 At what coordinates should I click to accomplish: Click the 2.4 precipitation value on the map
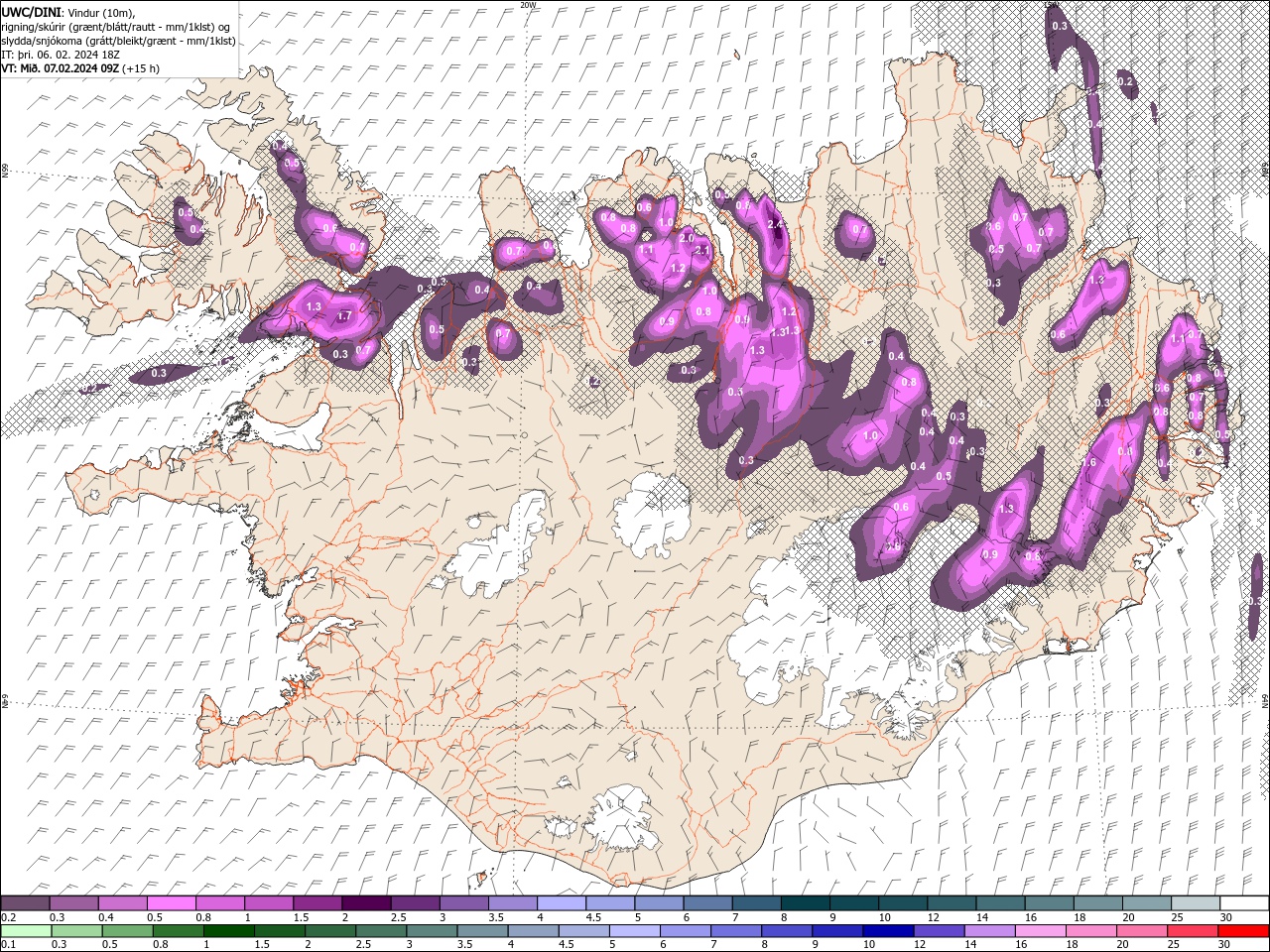coord(776,225)
